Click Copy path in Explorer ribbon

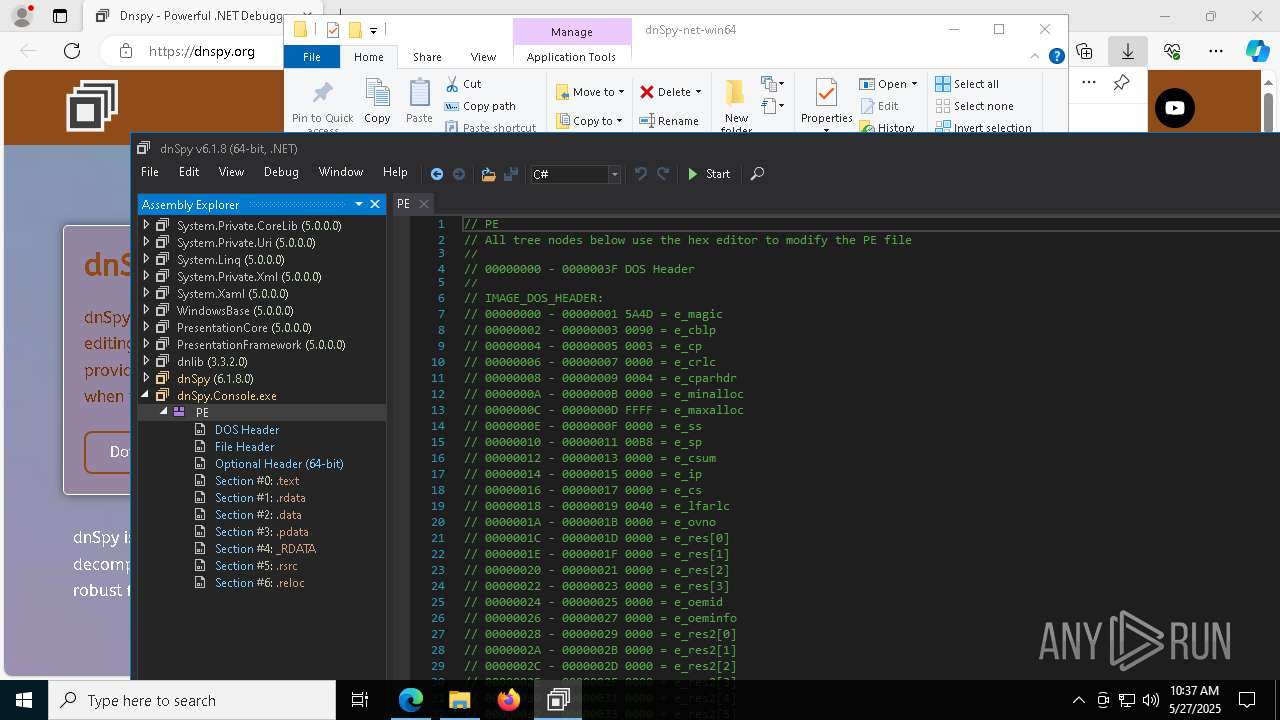pyautogui.click(x=480, y=106)
